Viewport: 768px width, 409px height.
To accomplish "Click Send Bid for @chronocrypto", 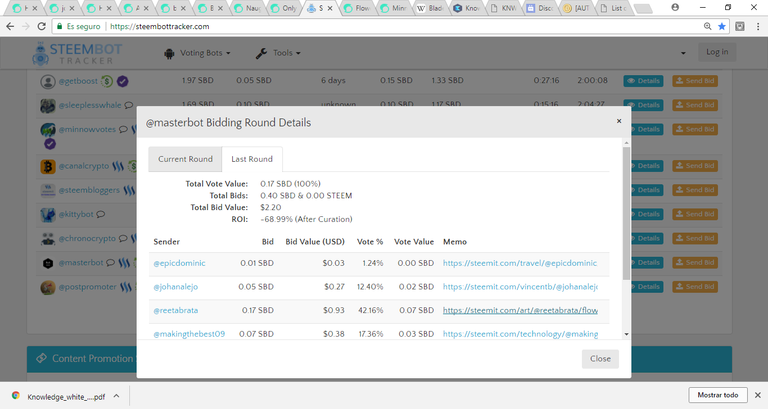I will pyautogui.click(x=695, y=239).
